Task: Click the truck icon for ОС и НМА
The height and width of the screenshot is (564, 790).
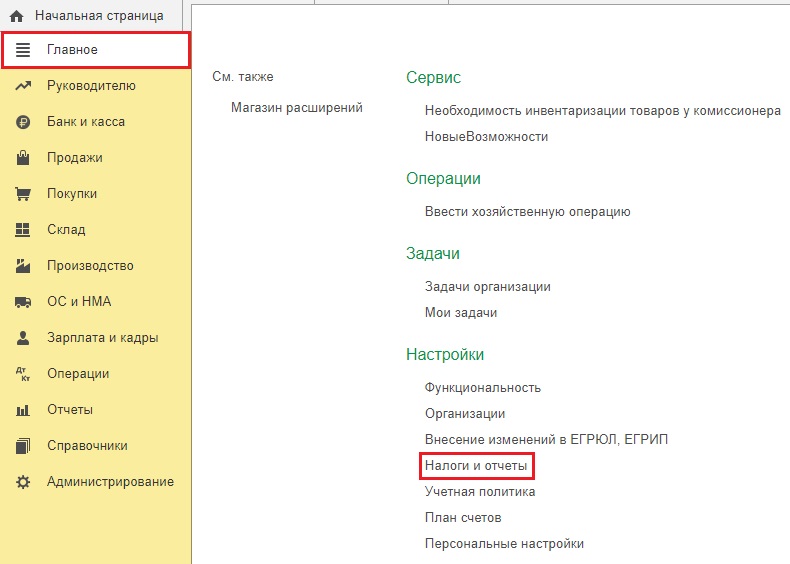Action: pos(23,302)
